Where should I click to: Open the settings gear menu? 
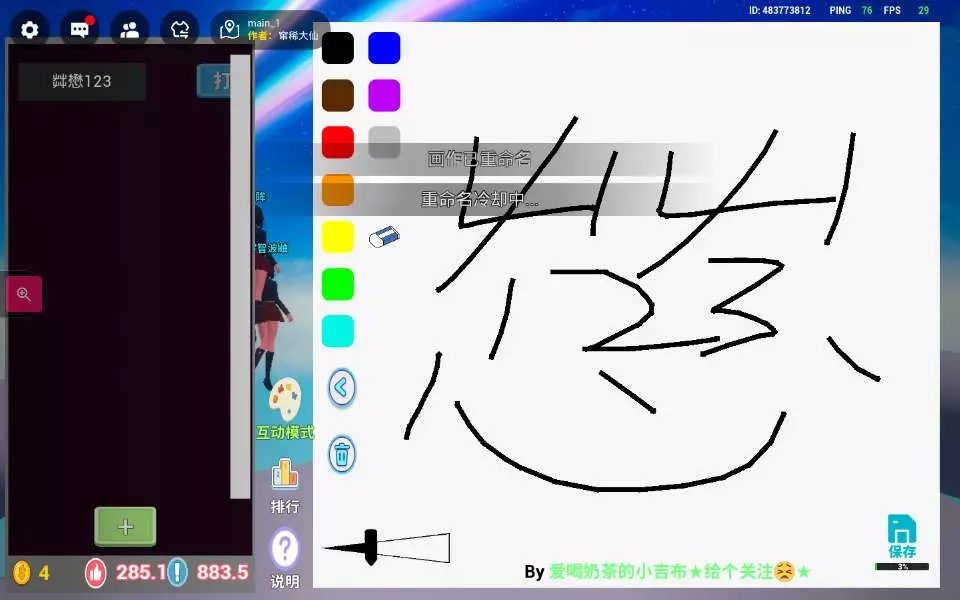[x=30, y=29]
